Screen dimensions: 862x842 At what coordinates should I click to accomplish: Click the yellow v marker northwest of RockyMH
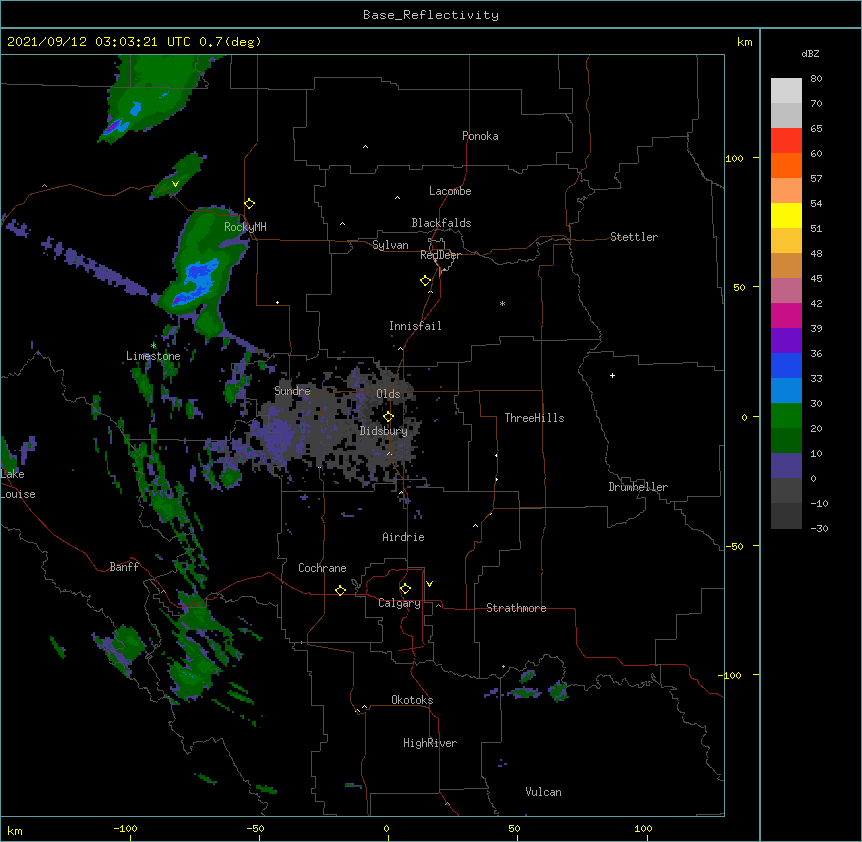175,184
